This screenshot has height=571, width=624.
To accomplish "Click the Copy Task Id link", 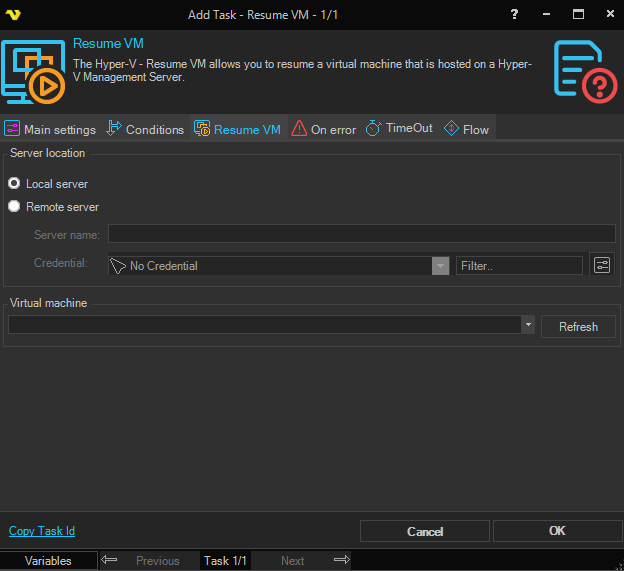I will click(x=42, y=531).
